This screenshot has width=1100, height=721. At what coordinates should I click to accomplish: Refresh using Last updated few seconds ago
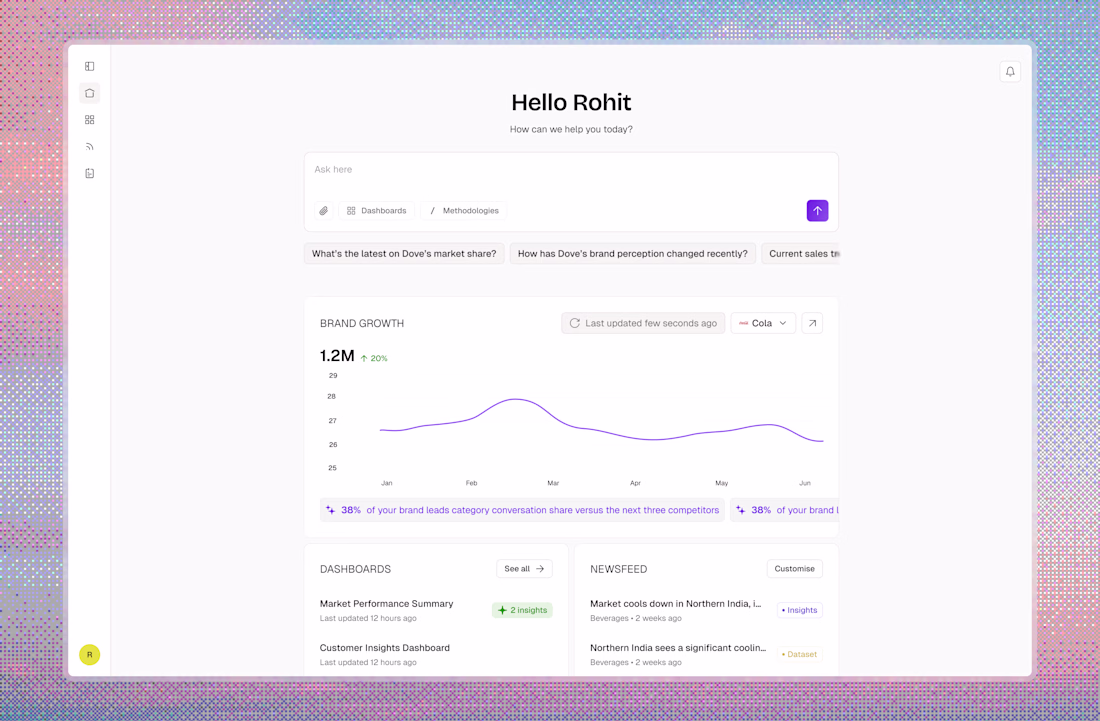coord(643,323)
